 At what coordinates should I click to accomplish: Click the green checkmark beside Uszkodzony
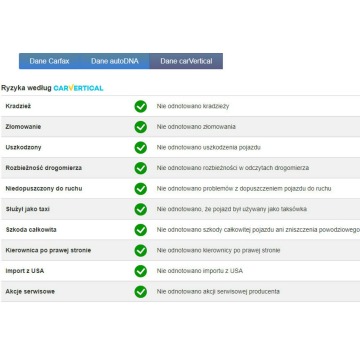pos(141,148)
